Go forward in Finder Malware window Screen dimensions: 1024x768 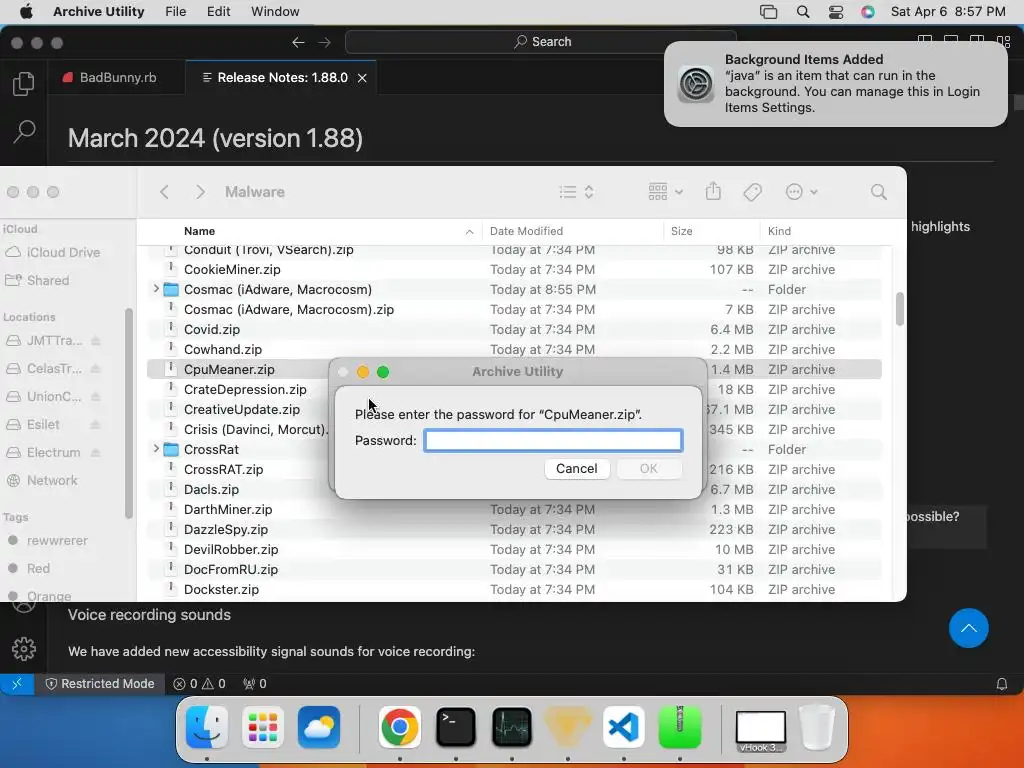[x=200, y=192]
